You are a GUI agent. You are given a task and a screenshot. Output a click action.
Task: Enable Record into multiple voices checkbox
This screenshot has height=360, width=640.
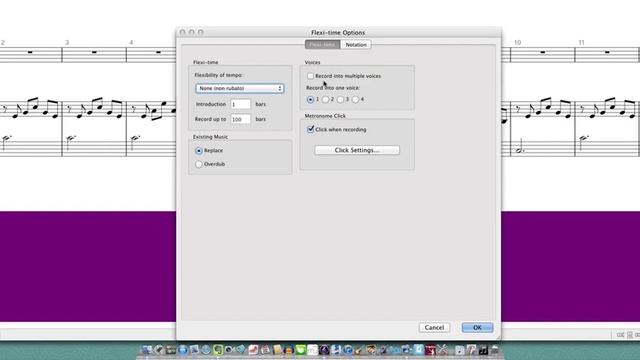pos(310,76)
